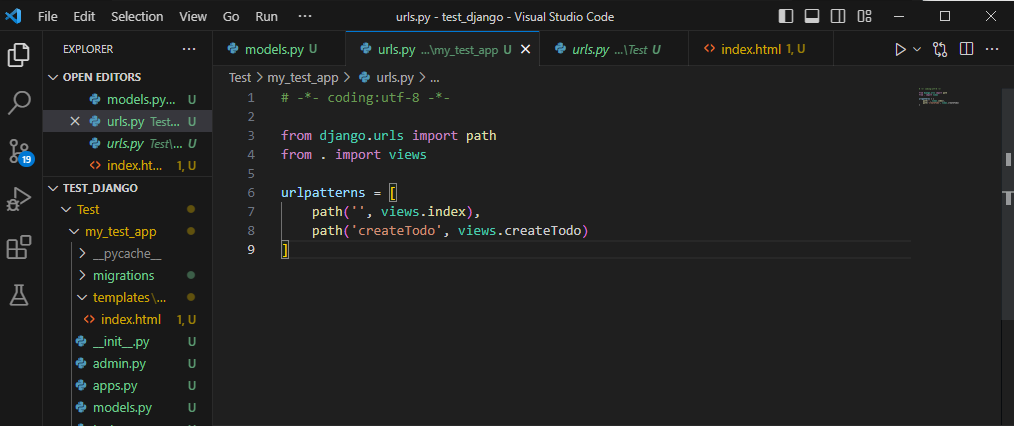Screen dimensions: 1014x426
Task: Open the File menu
Action: [48, 17]
